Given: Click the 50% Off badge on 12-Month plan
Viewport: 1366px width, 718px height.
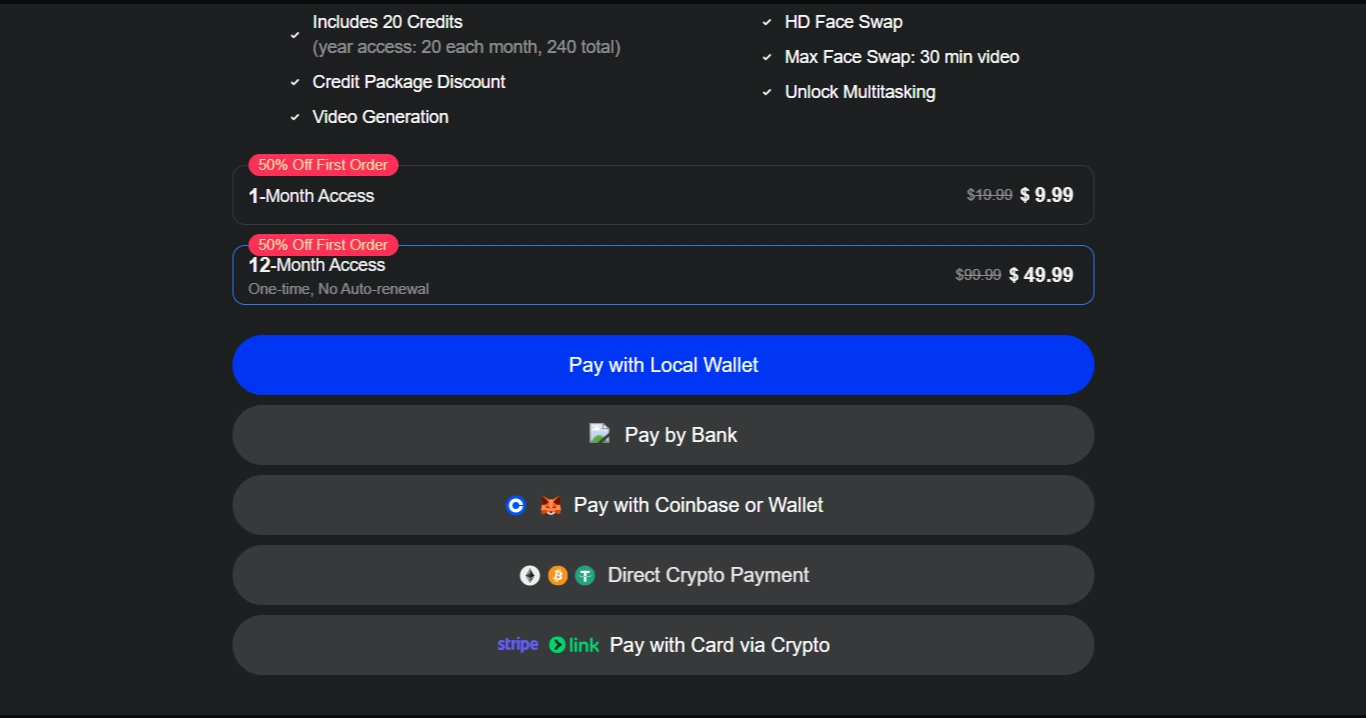Looking at the screenshot, I should click(323, 244).
